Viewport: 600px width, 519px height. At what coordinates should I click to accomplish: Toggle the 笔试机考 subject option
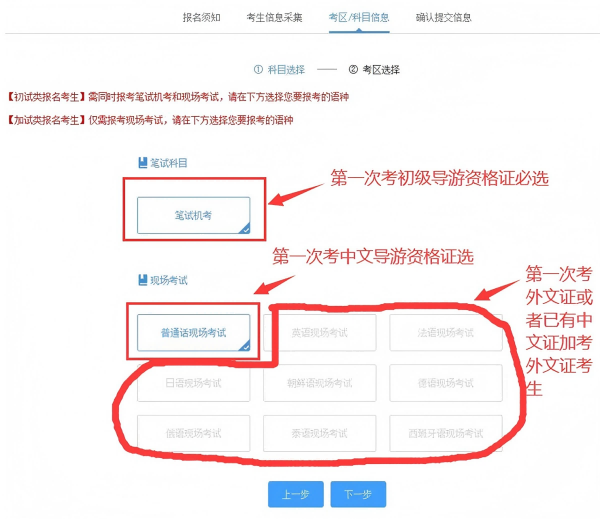[x=193, y=215]
